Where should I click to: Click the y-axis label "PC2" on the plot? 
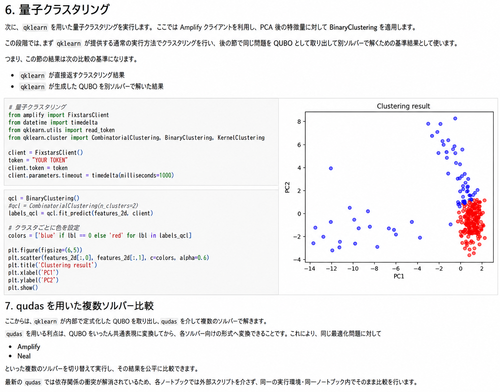tap(287, 187)
